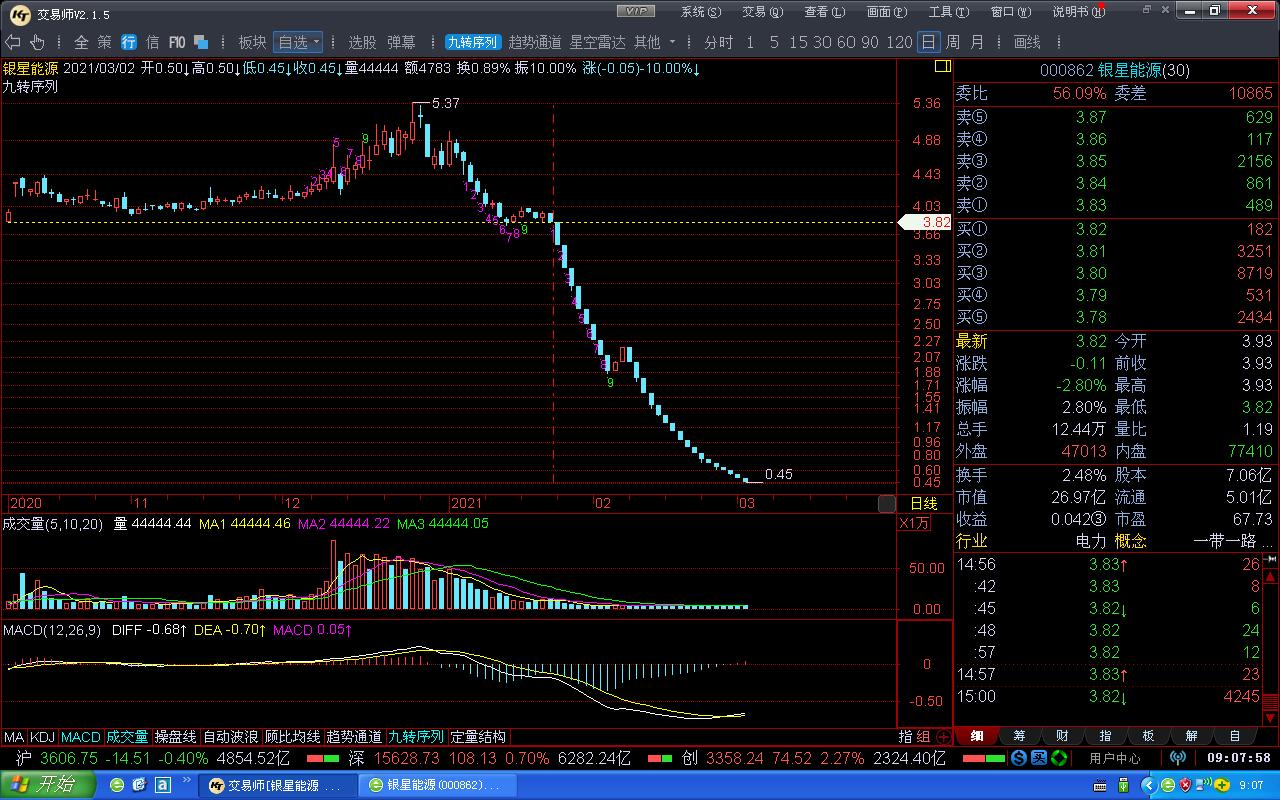Open the 画面(P) menu
The height and width of the screenshot is (800, 1280).
[886, 11]
